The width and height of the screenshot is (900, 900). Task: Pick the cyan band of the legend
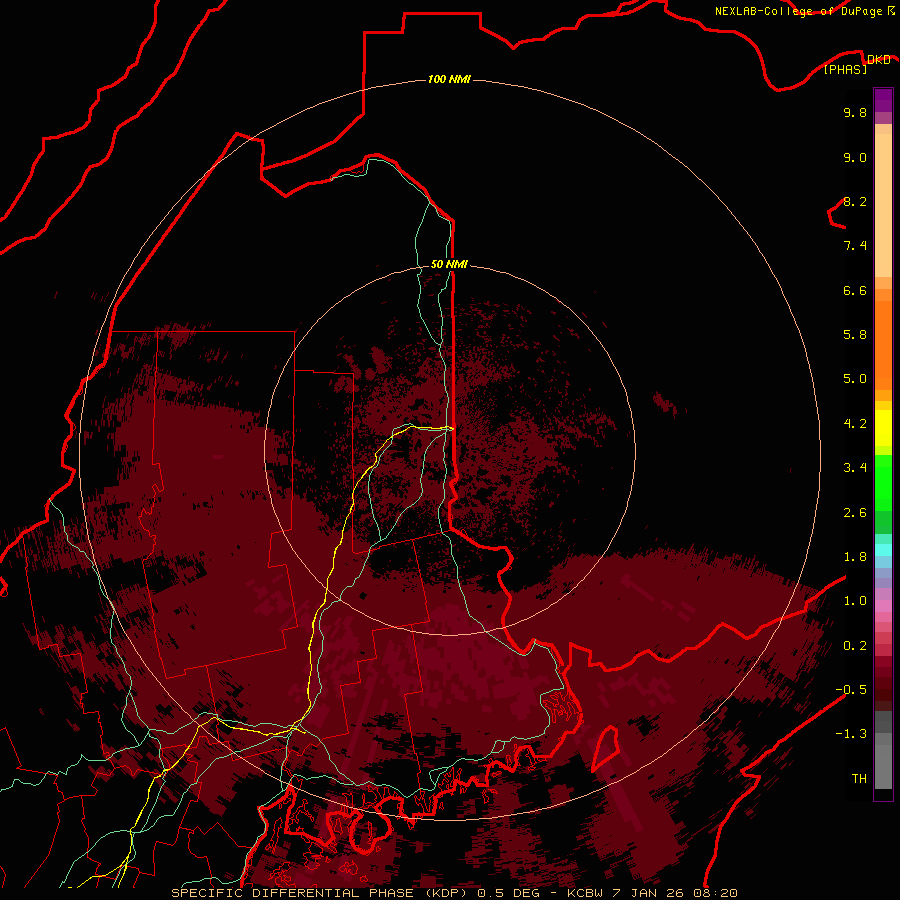[x=883, y=549]
